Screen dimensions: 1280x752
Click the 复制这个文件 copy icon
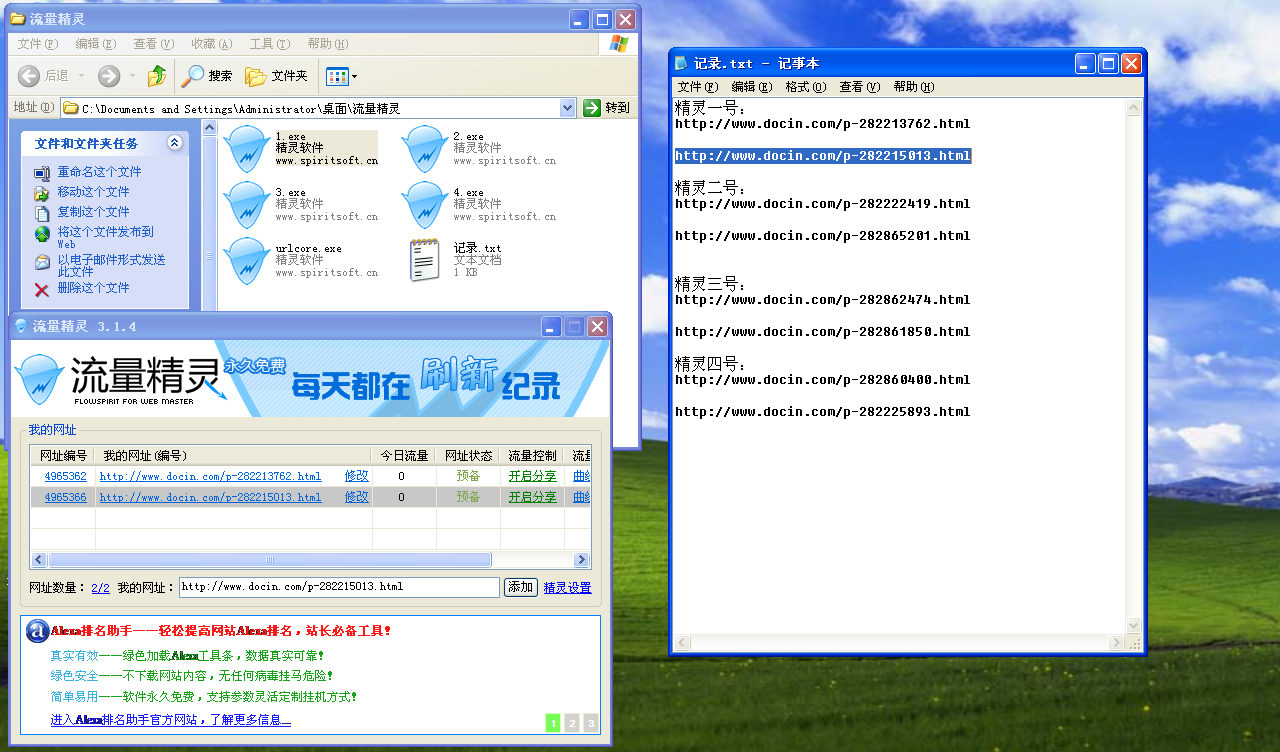click(42, 213)
